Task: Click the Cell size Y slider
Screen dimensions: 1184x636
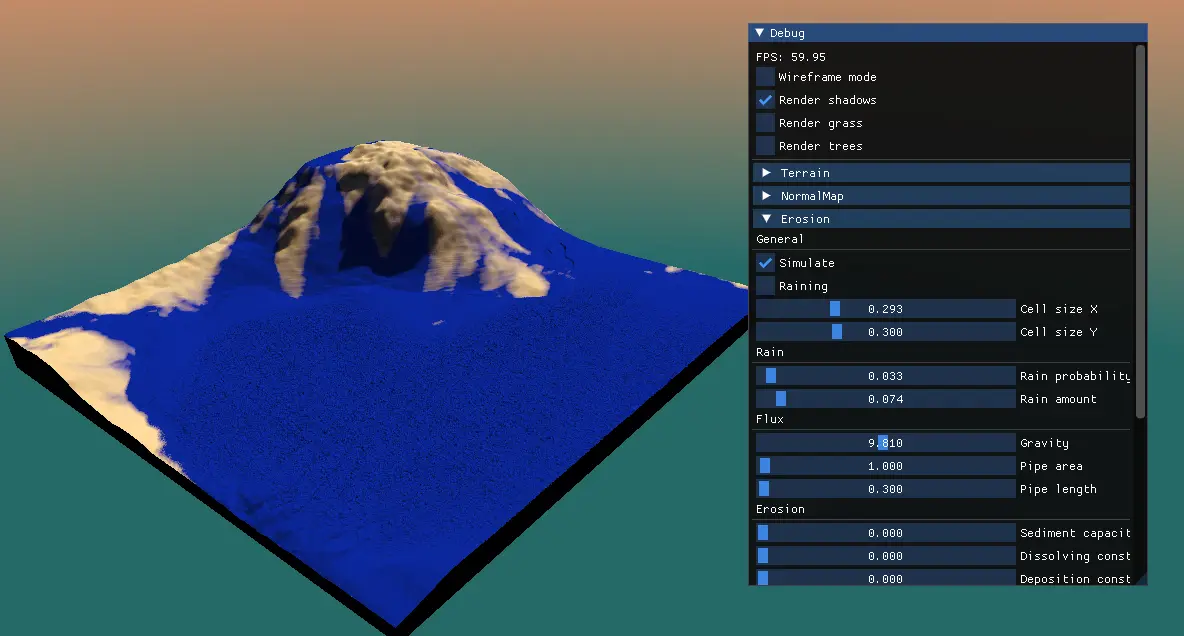Action: click(x=885, y=332)
